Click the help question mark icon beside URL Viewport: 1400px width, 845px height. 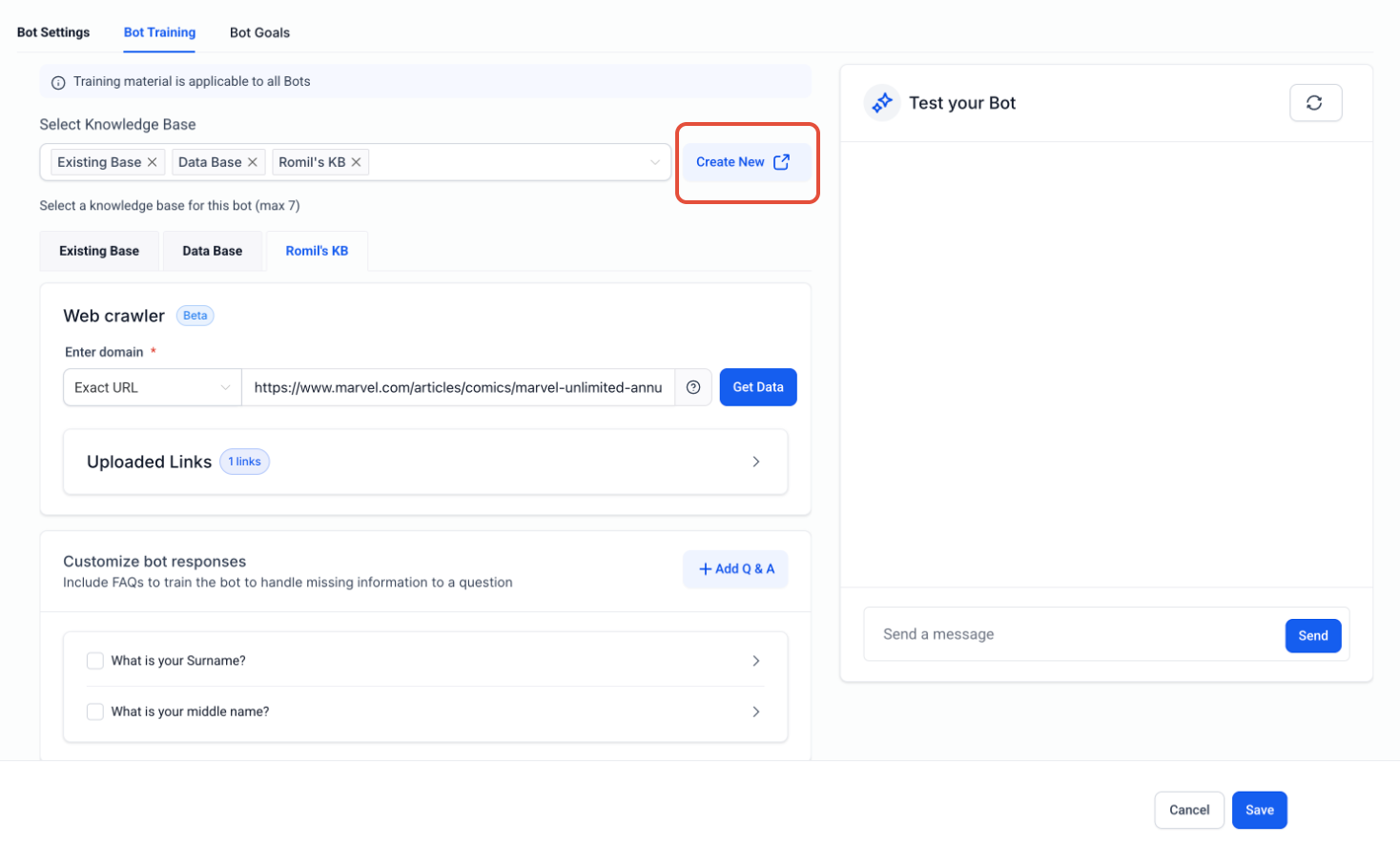point(693,387)
